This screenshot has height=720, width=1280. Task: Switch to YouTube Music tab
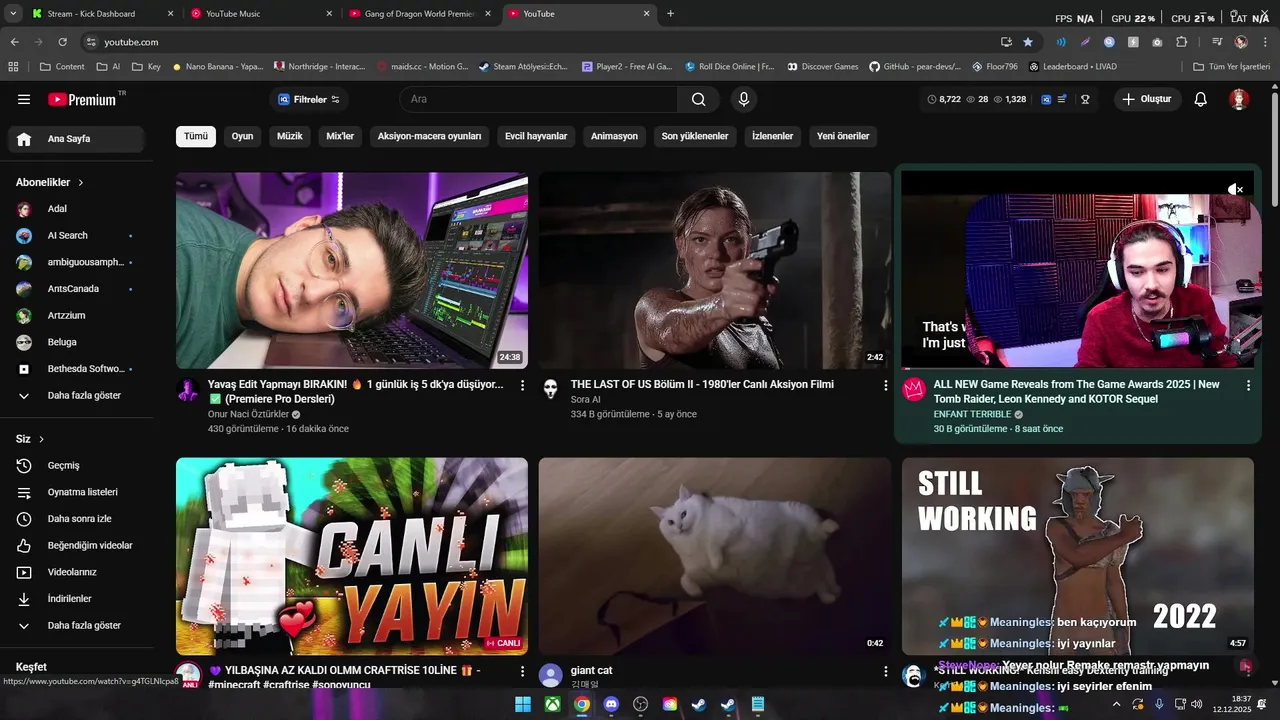(261, 13)
